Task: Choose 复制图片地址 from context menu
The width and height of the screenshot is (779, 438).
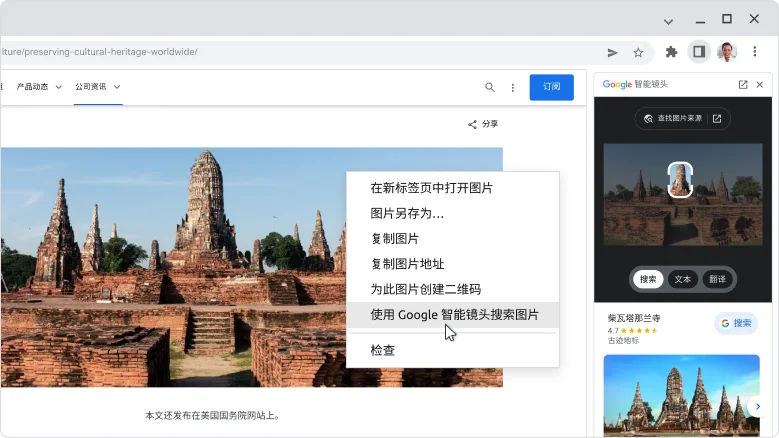Action: click(452, 264)
